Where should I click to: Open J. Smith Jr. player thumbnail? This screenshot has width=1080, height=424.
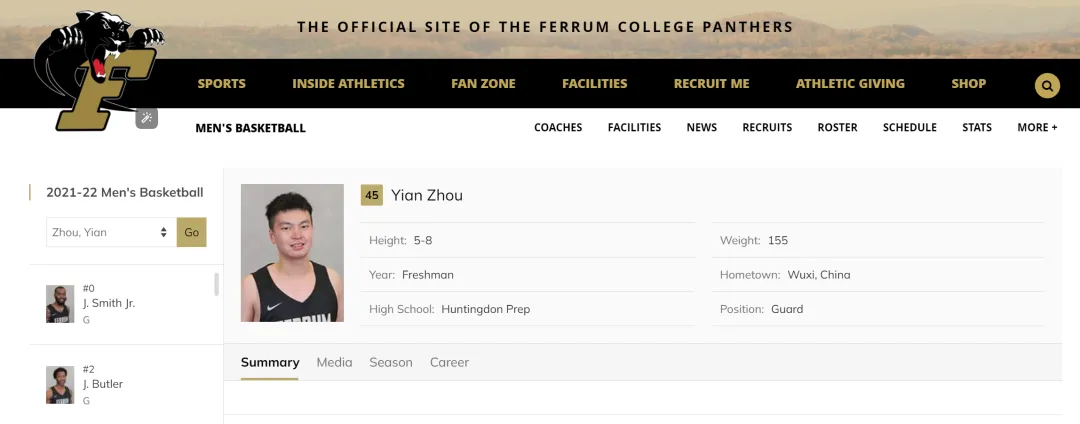coord(60,304)
